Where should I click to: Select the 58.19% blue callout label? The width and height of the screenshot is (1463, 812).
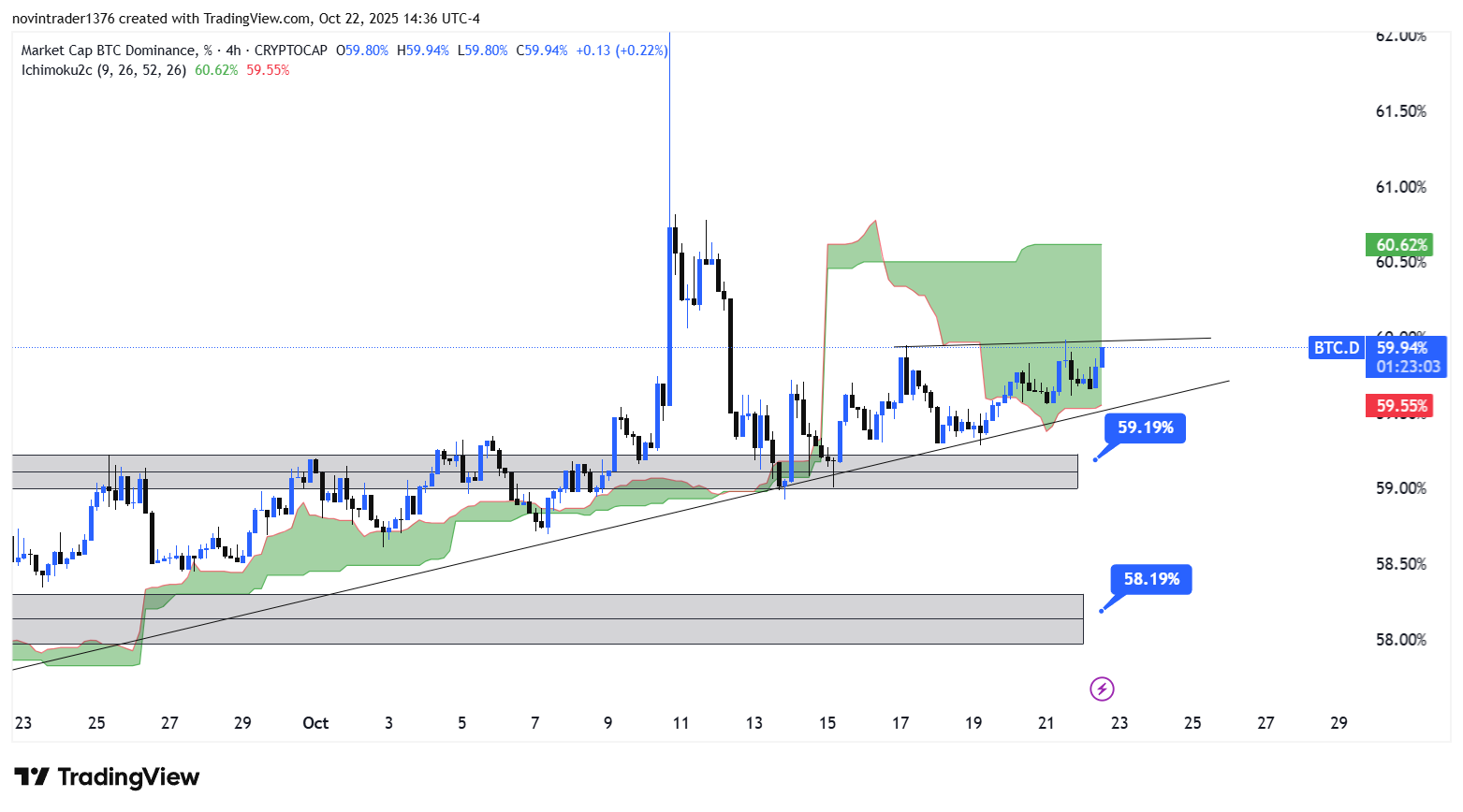pos(1150,579)
